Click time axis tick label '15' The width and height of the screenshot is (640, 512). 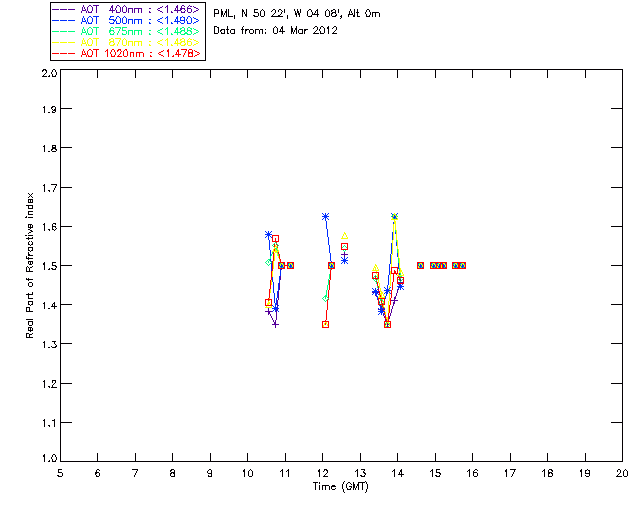(x=435, y=473)
